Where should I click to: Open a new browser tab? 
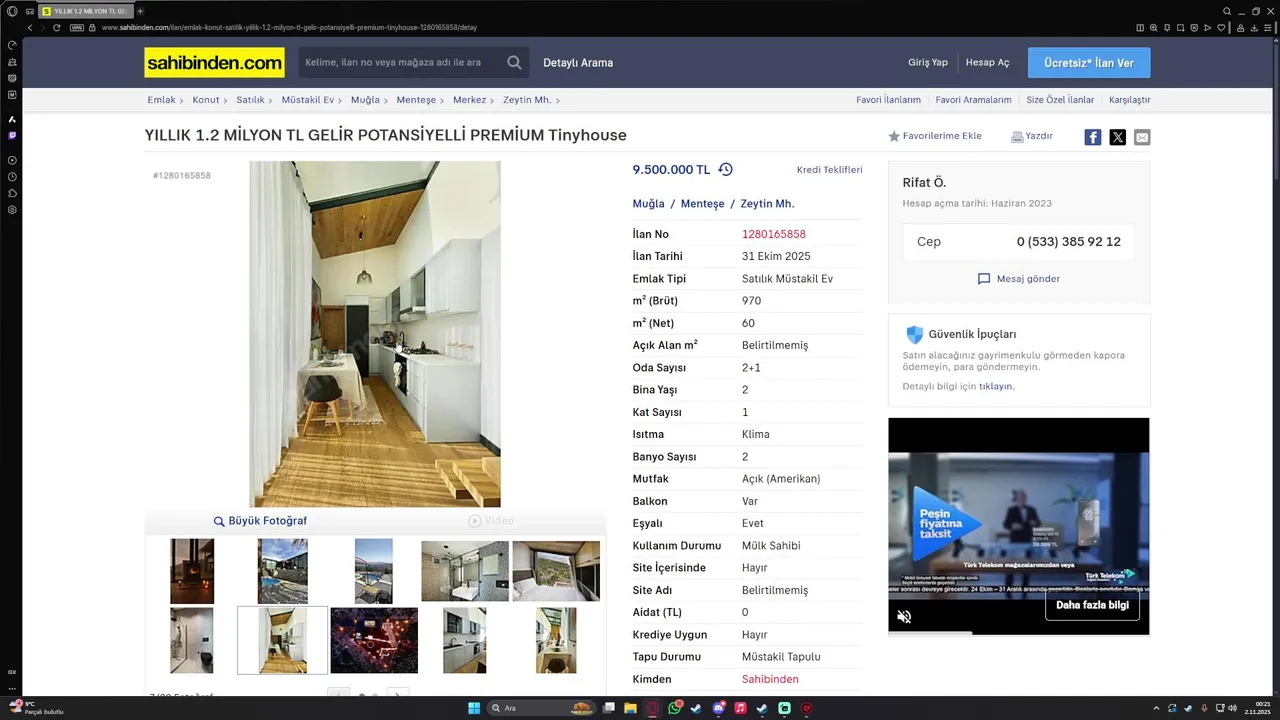140,11
